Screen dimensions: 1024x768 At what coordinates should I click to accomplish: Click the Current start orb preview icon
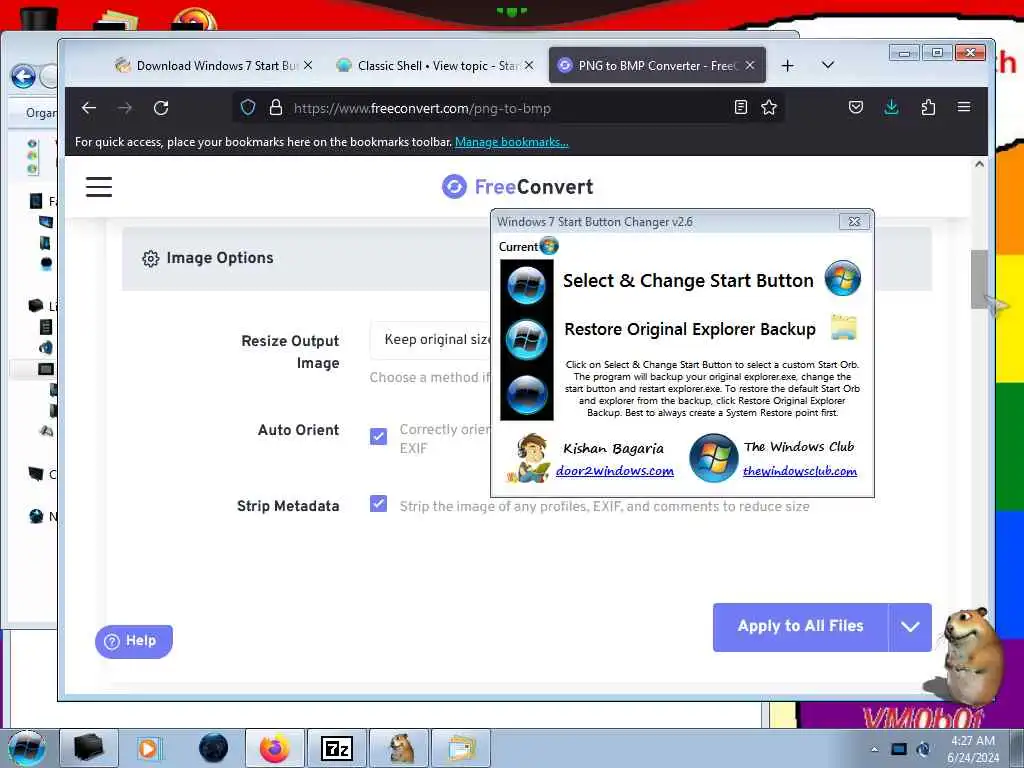[549, 246]
